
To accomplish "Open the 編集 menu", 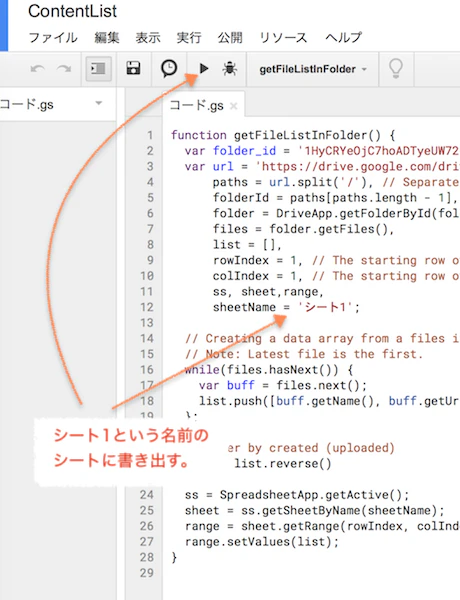I will click(107, 38).
